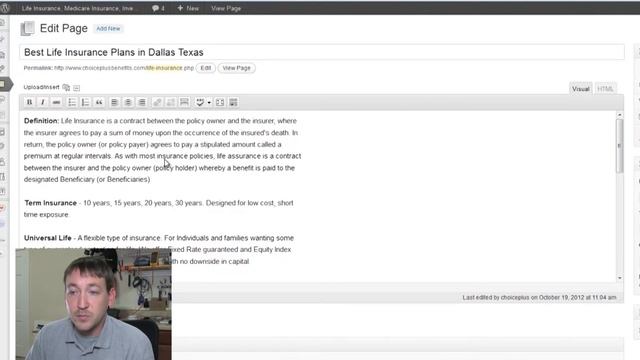
Task: Apply italic formatting with the I button
Action: click(x=42, y=102)
